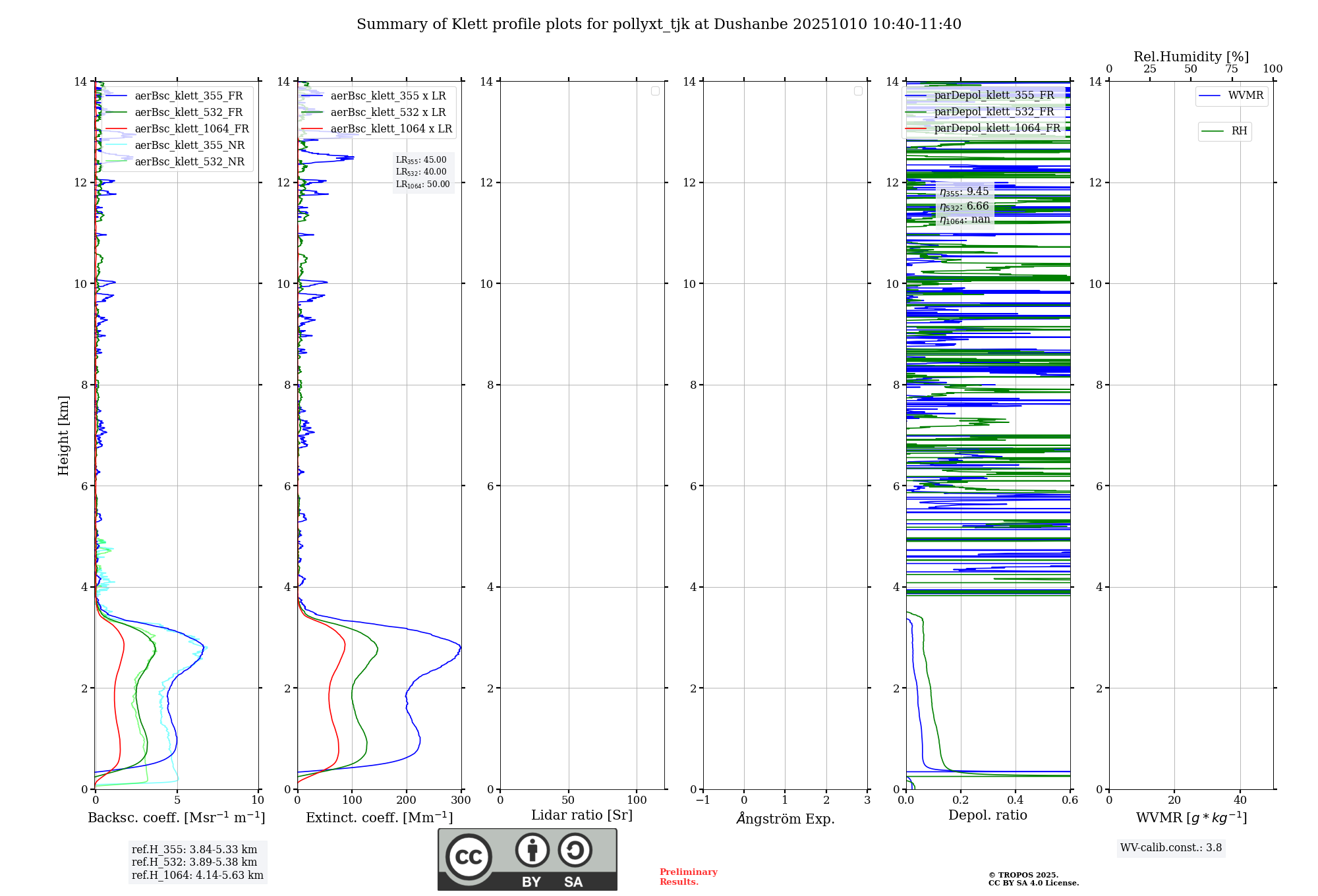This screenshot has width=1318, height=896.
Task: Click the empty legend box in the Lidar ratio plot
Action: 655,91
